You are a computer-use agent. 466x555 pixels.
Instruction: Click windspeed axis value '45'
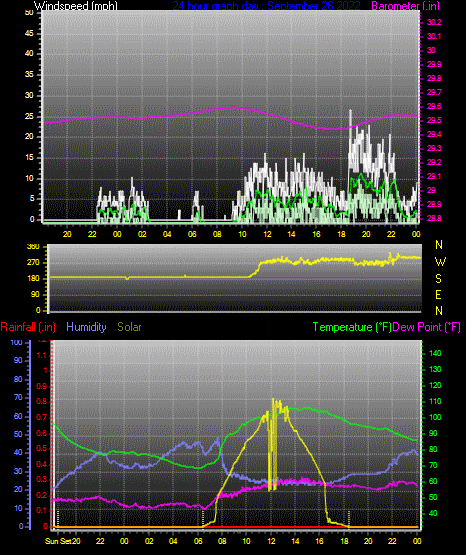point(29,34)
